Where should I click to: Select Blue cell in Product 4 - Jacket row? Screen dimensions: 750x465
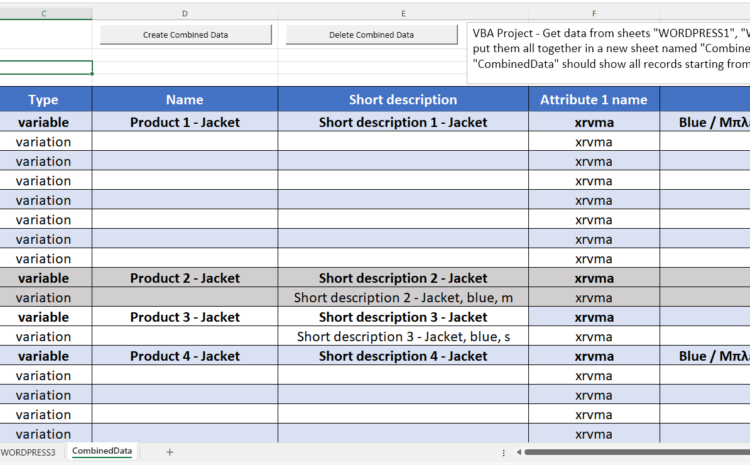tap(705, 356)
